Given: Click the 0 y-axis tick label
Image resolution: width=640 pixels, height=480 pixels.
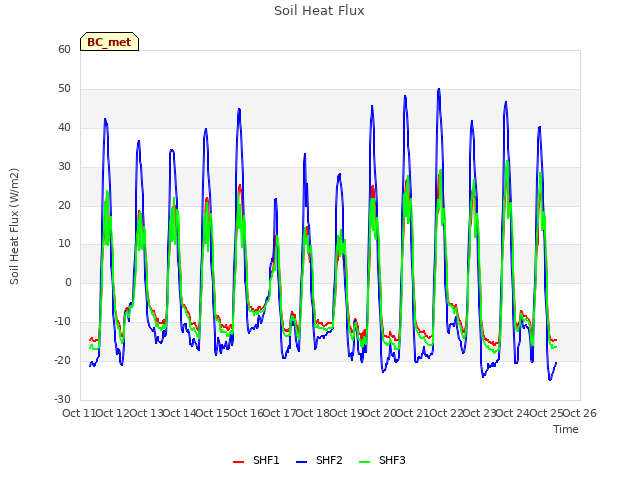Looking at the screenshot, I should 68,282.
